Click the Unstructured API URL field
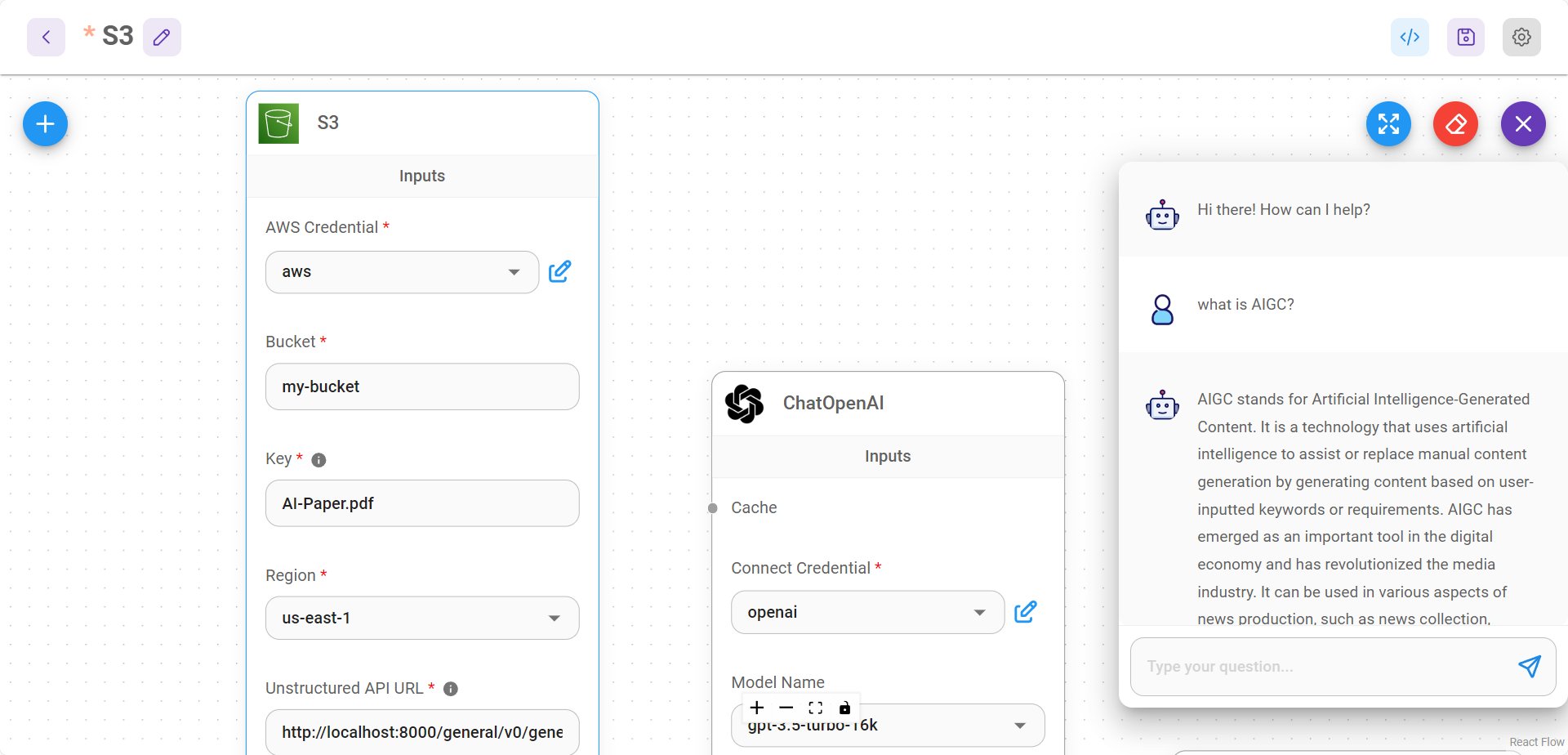The width and height of the screenshot is (1568, 755). point(422,732)
